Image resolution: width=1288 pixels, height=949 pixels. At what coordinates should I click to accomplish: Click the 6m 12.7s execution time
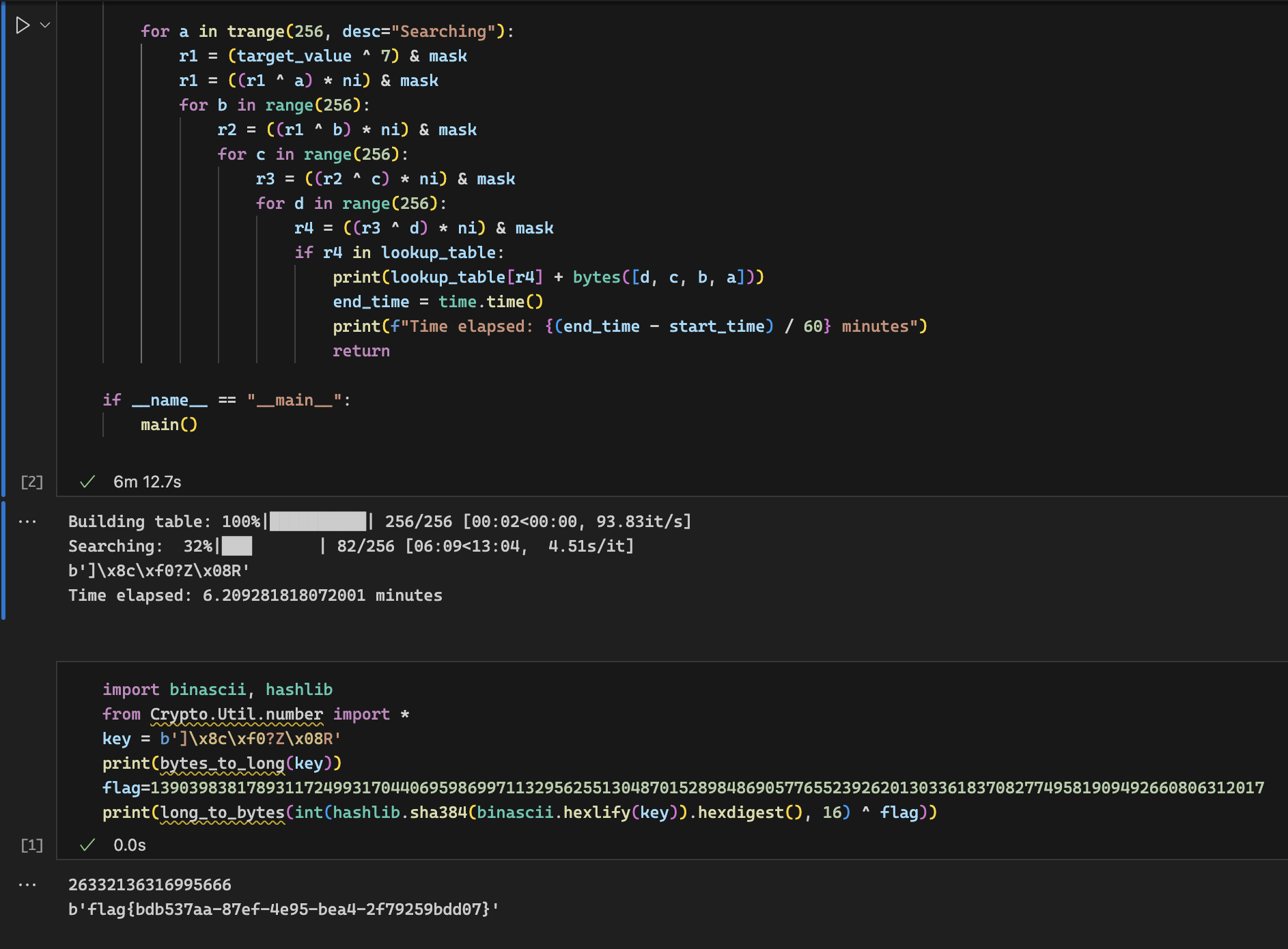point(148,482)
